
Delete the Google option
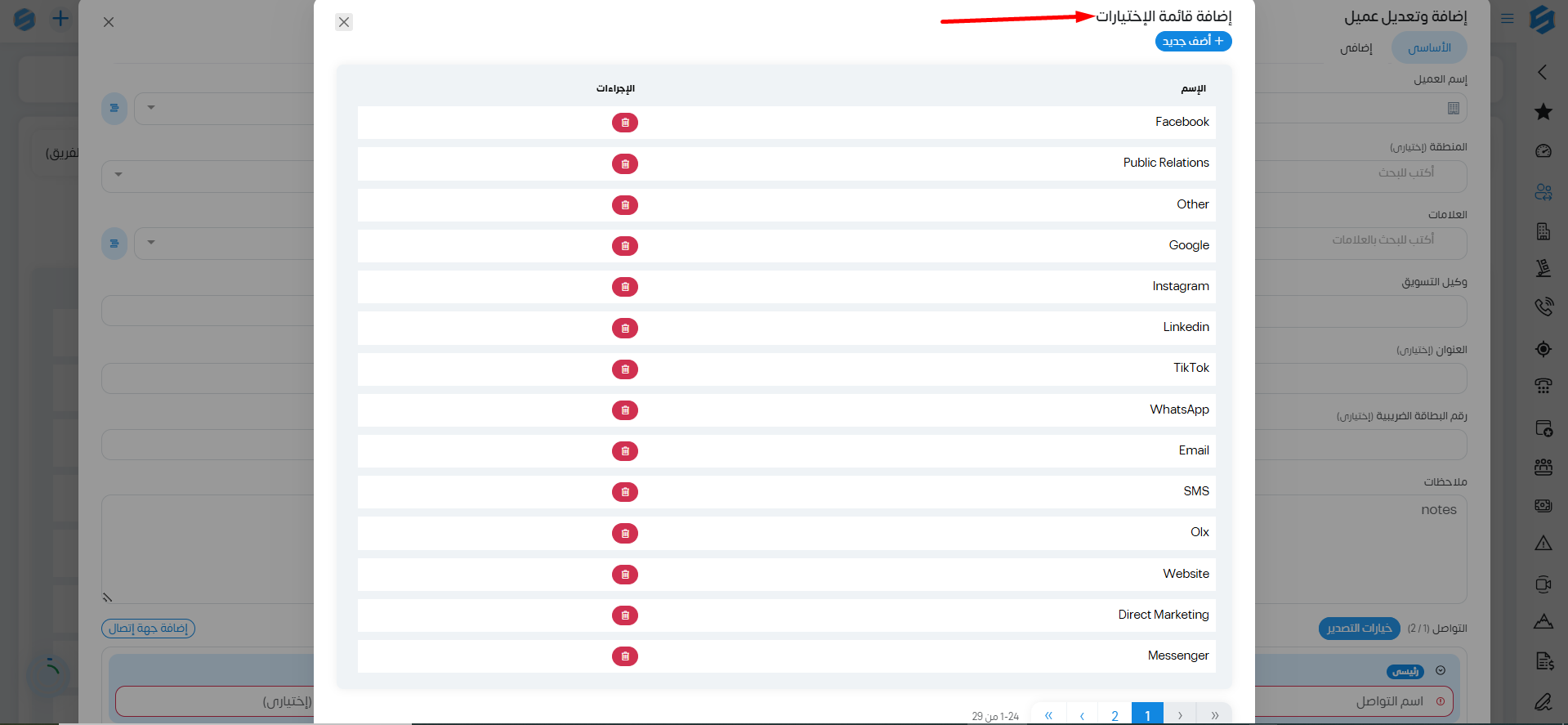click(625, 245)
